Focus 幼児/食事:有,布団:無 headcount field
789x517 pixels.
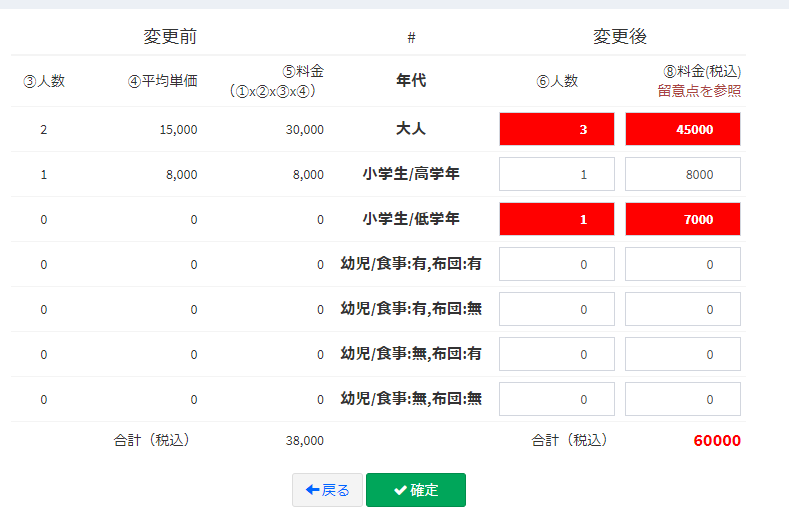tap(557, 309)
